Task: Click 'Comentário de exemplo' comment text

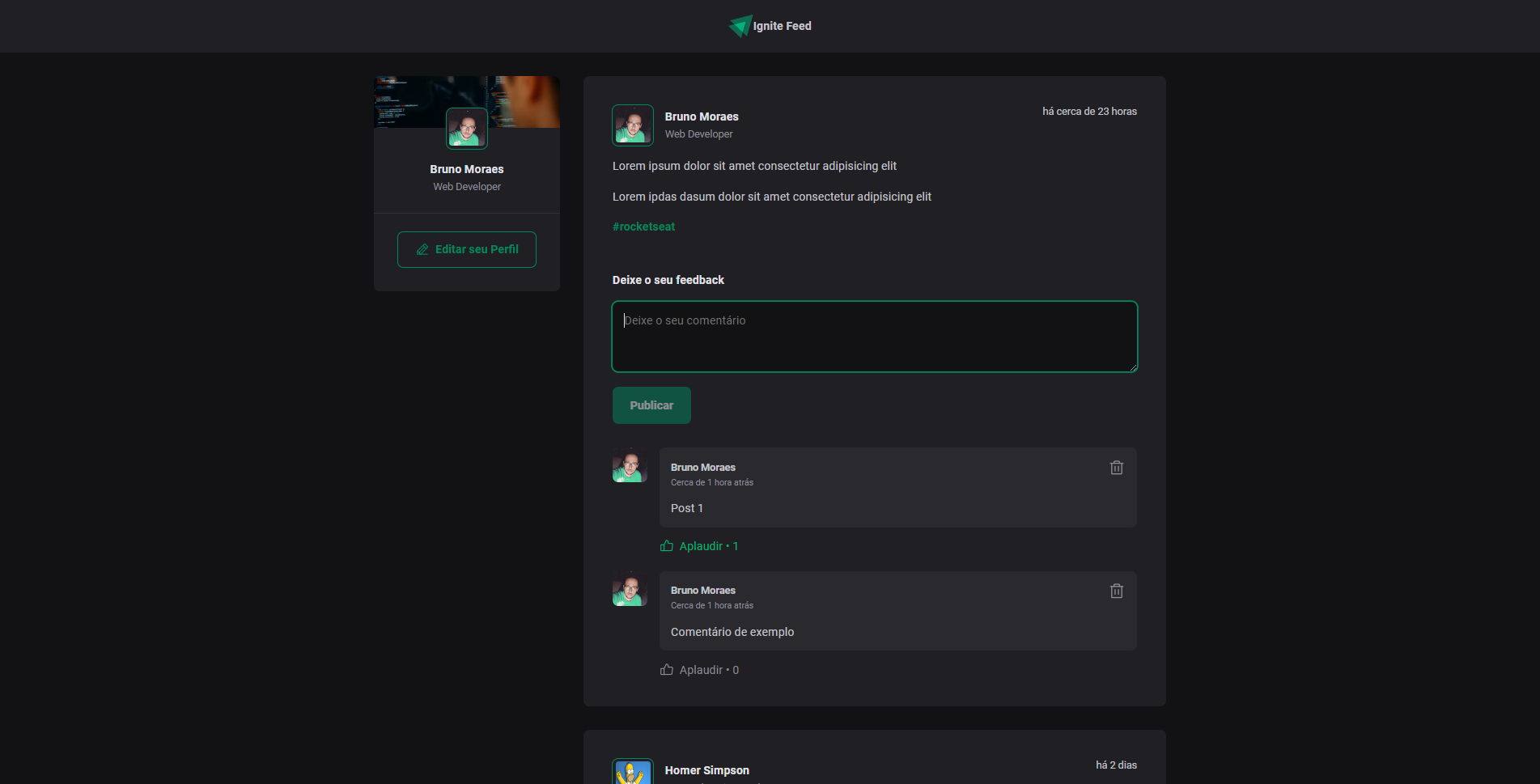Action: 732,632
